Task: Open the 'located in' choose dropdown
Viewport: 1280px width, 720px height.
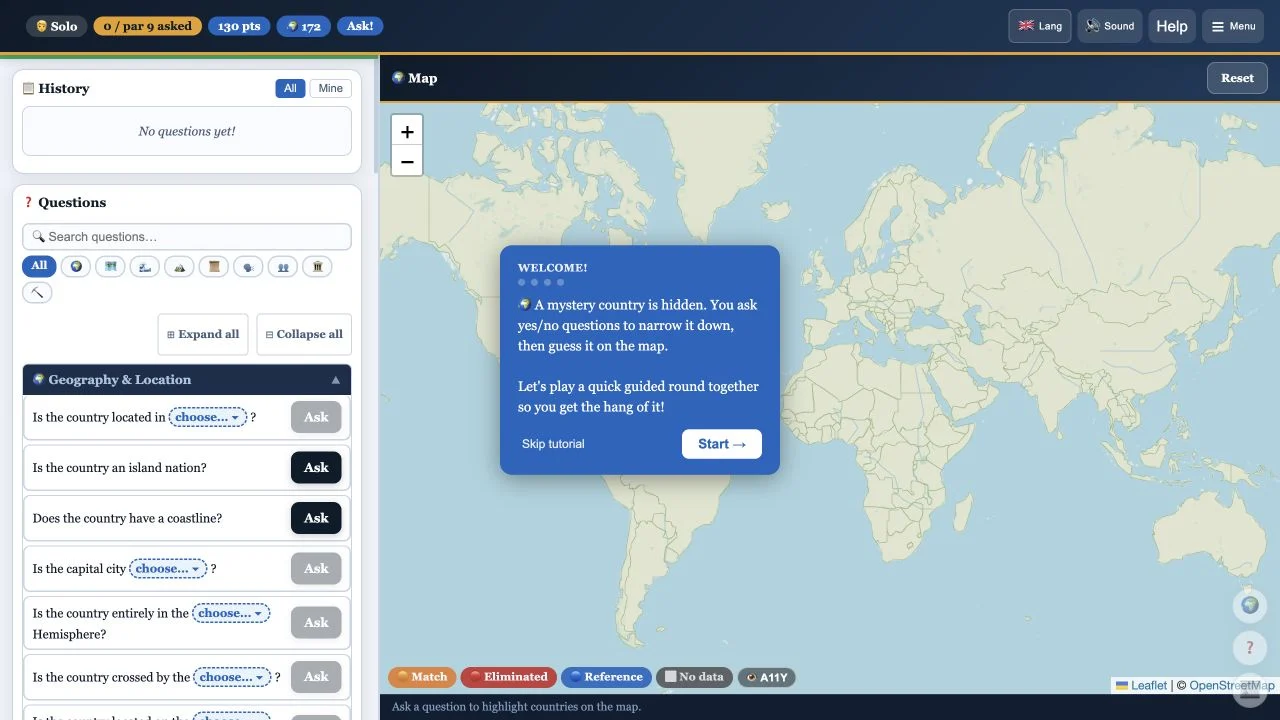Action: pyautogui.click(x=208, y=417)
